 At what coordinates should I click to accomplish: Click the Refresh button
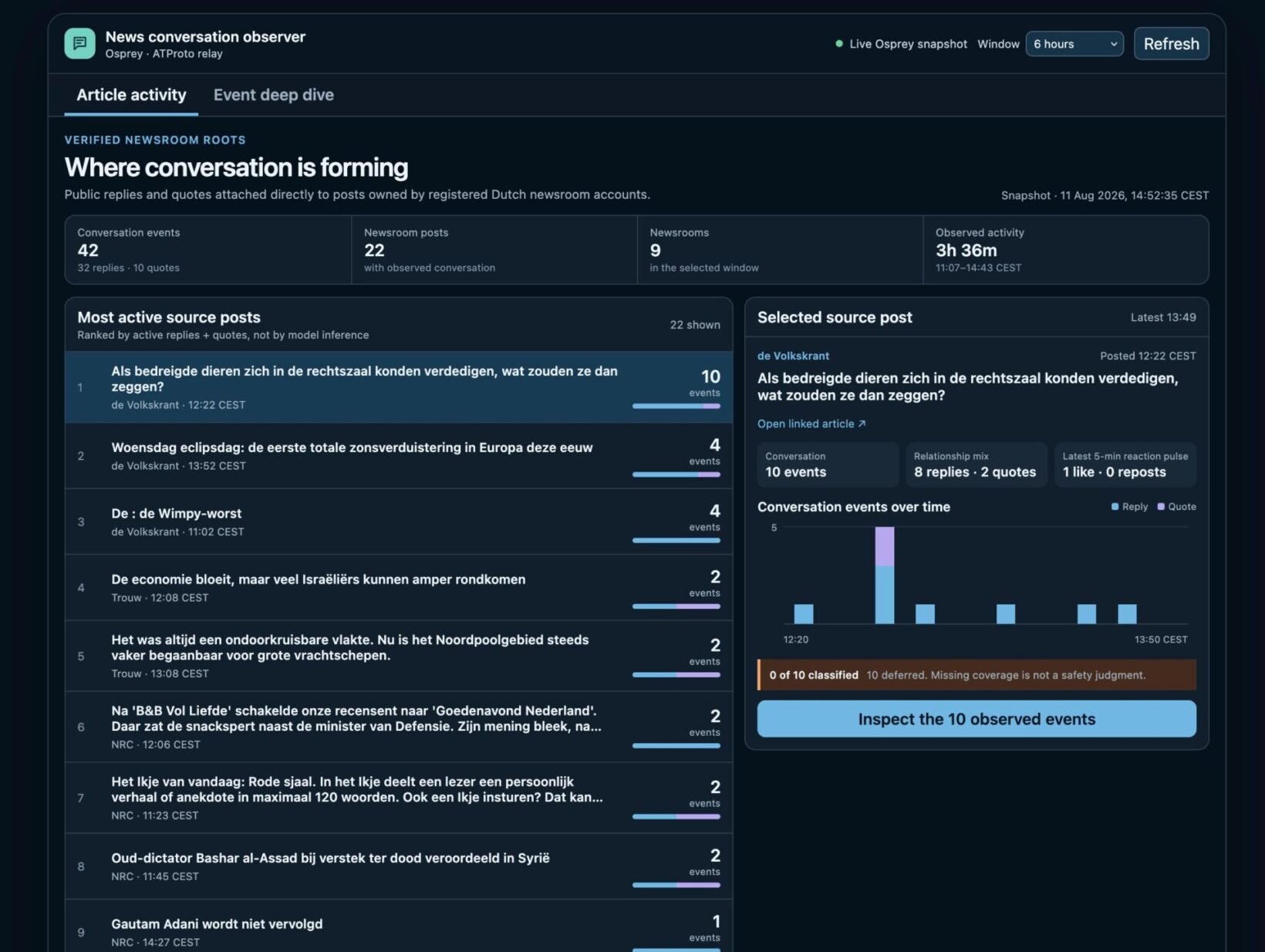click(1171, 44)
